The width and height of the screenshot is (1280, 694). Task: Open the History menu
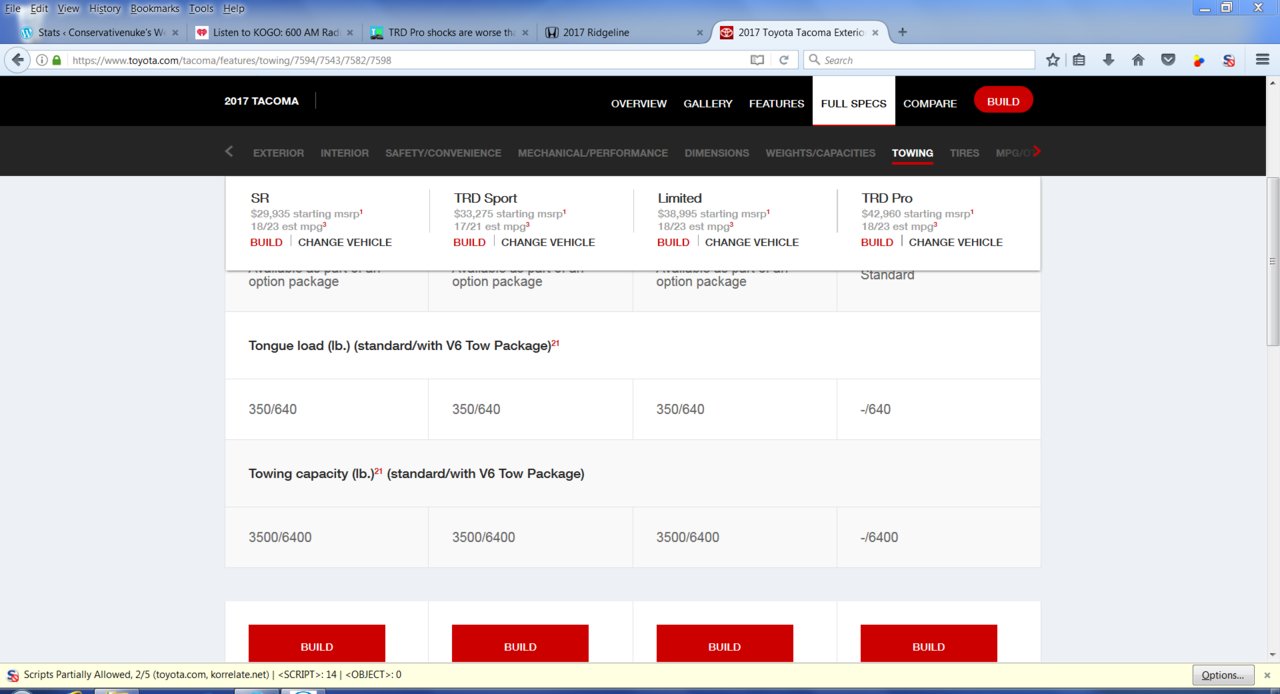(x=105, y=8)
